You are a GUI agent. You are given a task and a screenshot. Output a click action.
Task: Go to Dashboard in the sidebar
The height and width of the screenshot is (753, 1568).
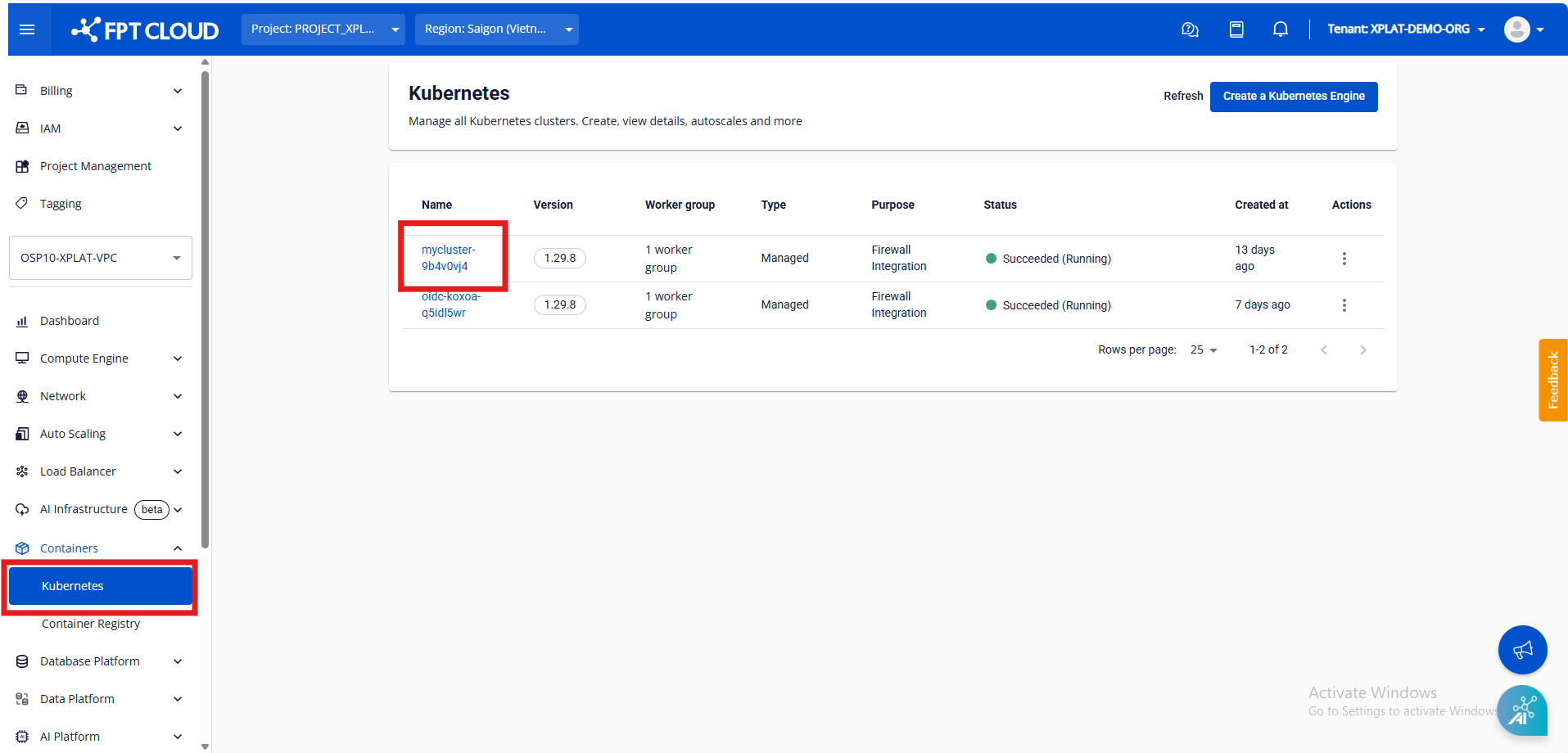(70, 321)
